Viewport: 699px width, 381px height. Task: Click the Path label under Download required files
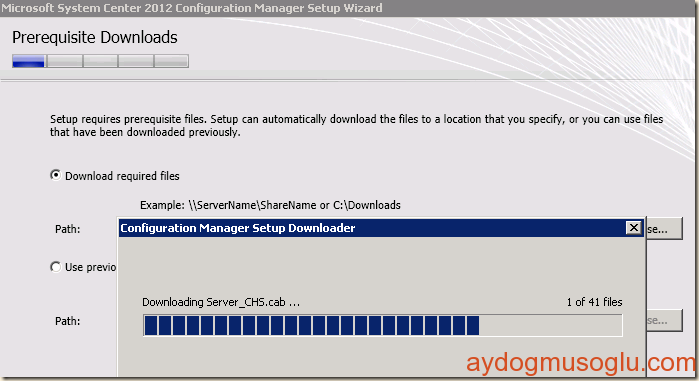(68, 229)
